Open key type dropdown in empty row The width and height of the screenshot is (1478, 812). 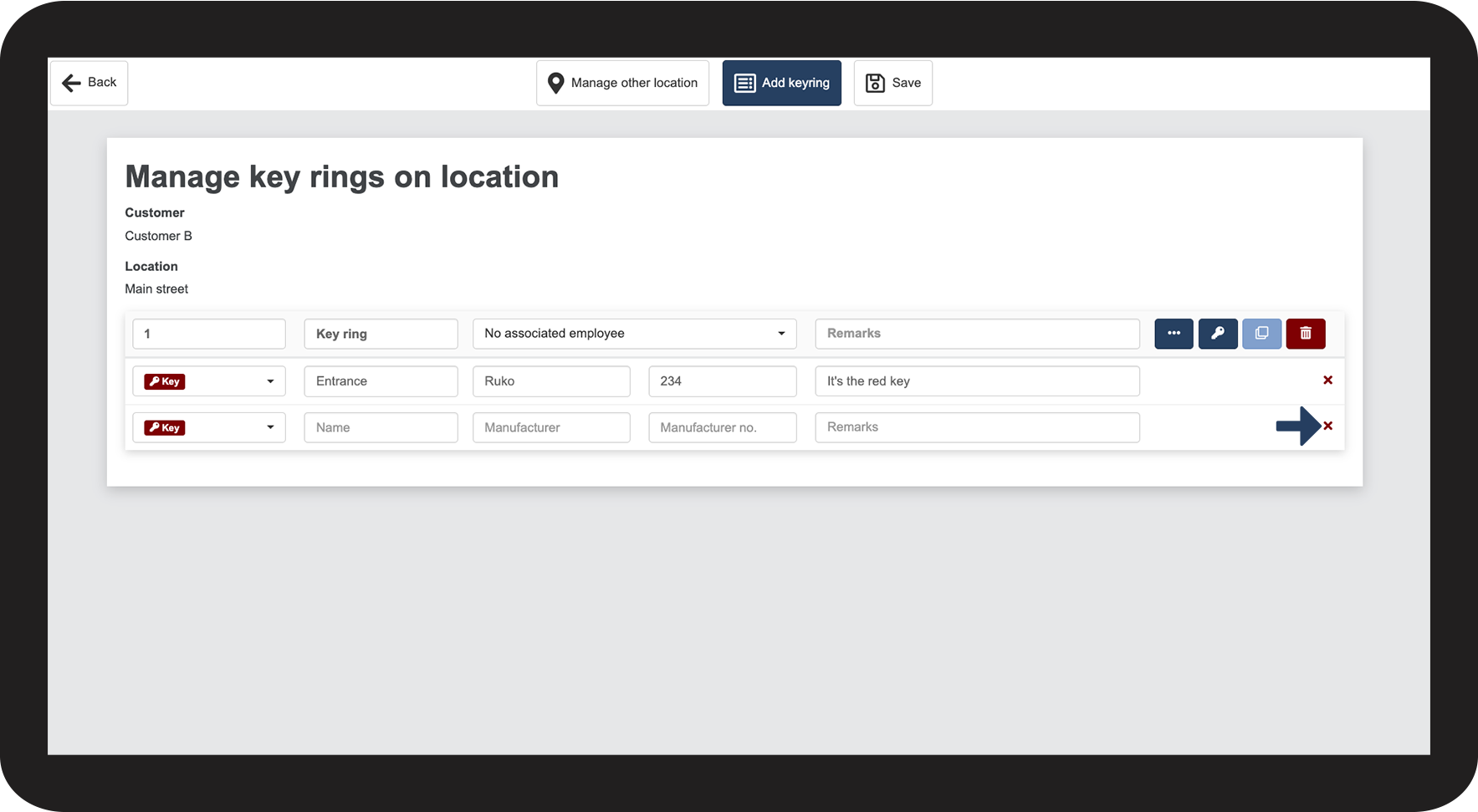tap(209, 427)
